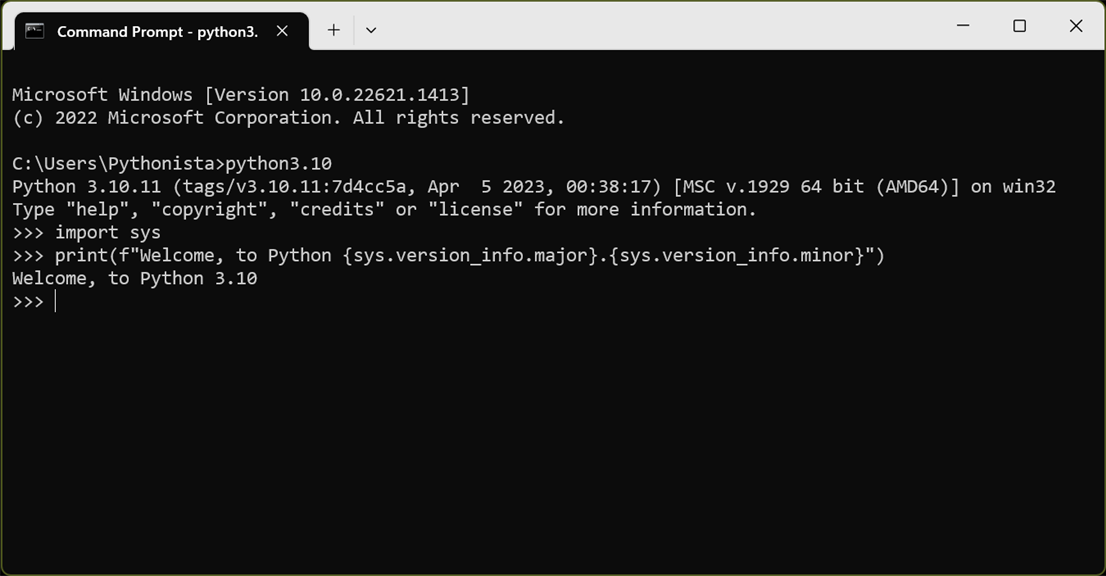Maximize the terminal window
The image size is (1106, 576).
pyautogui.click(x=1019, y=26)
